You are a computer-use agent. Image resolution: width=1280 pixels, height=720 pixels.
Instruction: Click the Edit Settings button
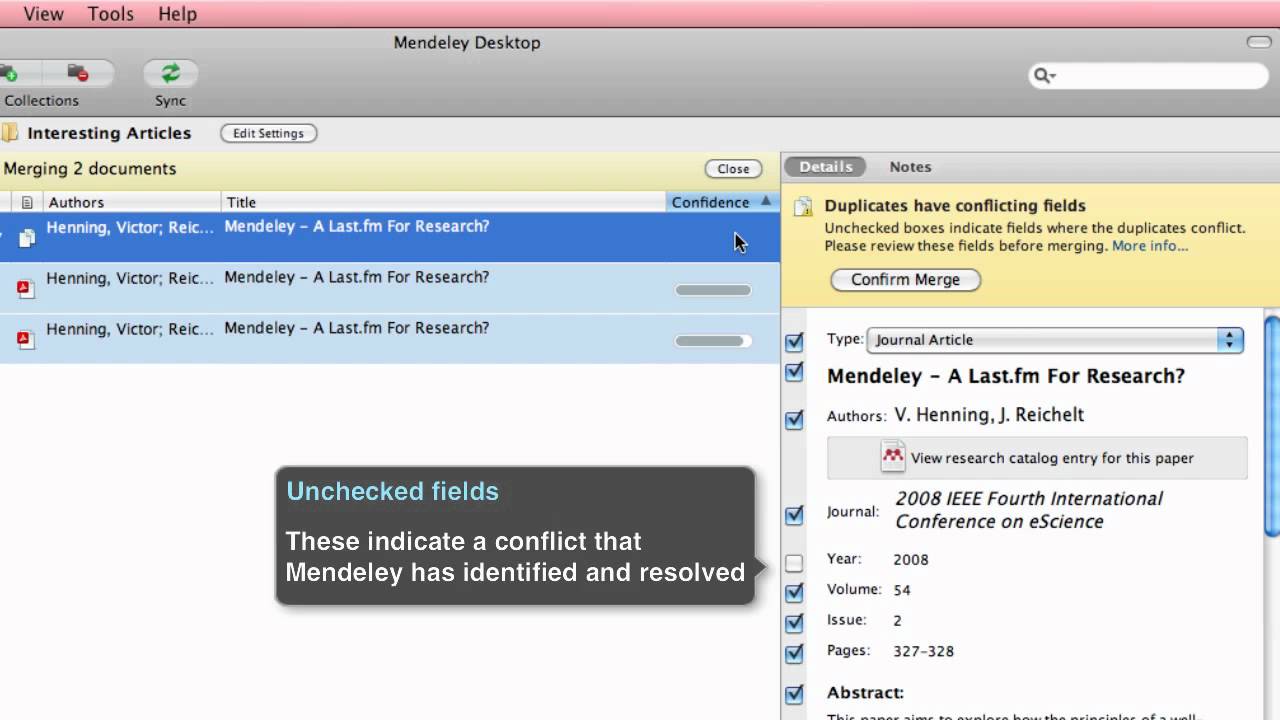pyautogui.click(x=268, y=133)
